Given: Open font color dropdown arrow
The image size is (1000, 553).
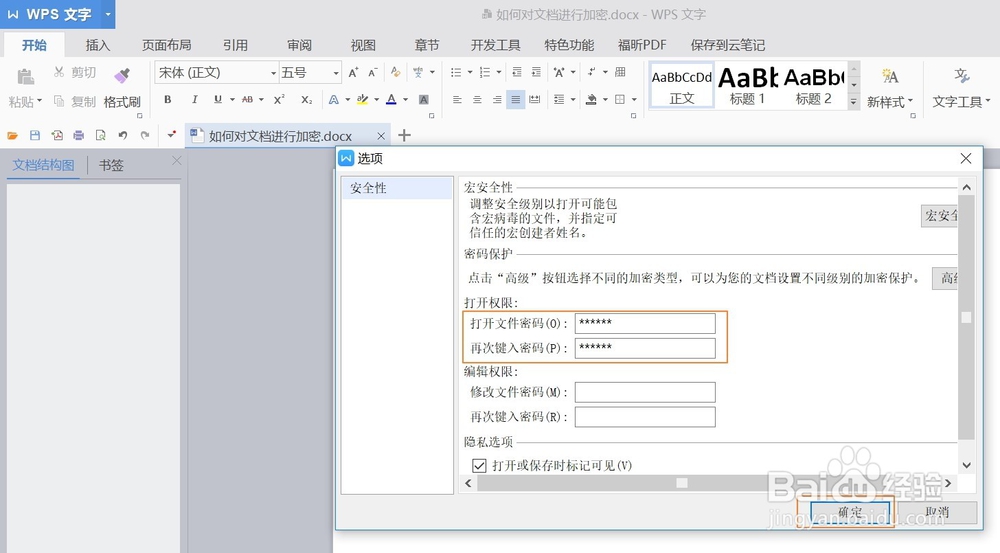Looking at the screenshot, I should 406,100.
